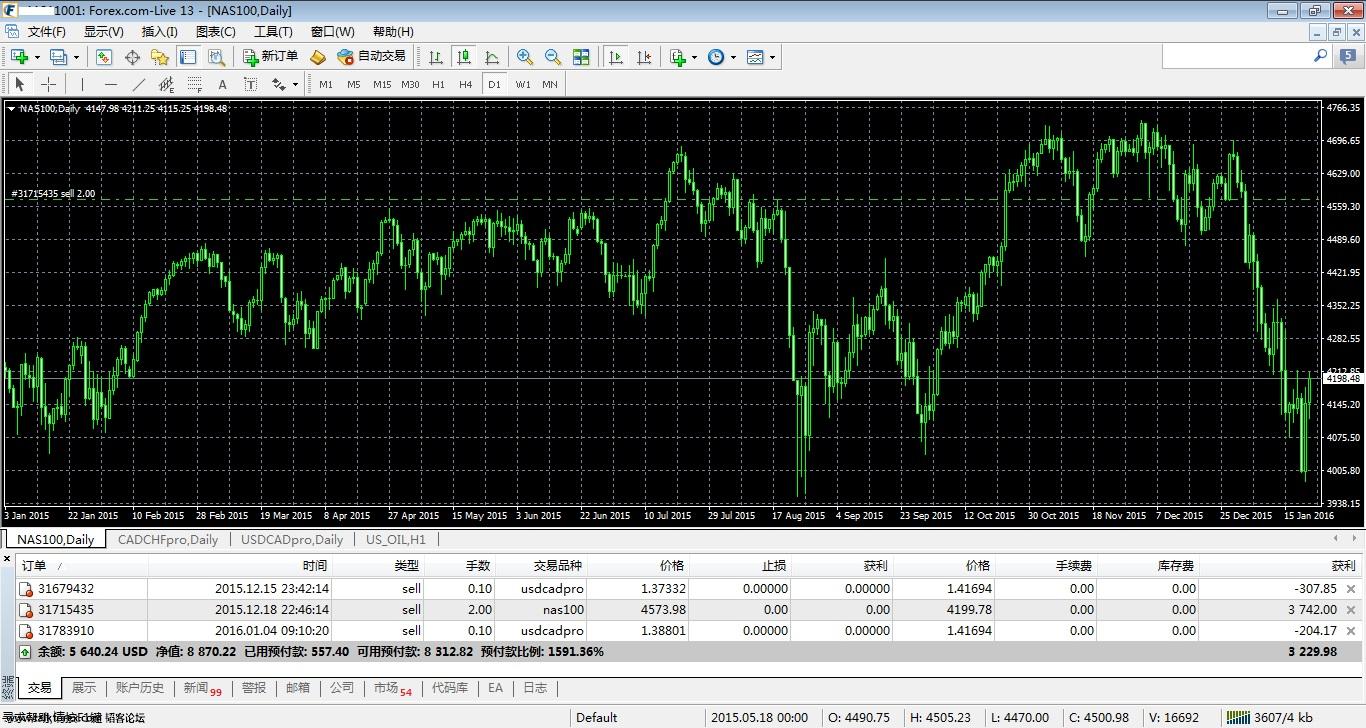
Task: Open the 账户历史 terminal tab
Action: [x=140, y=688]
